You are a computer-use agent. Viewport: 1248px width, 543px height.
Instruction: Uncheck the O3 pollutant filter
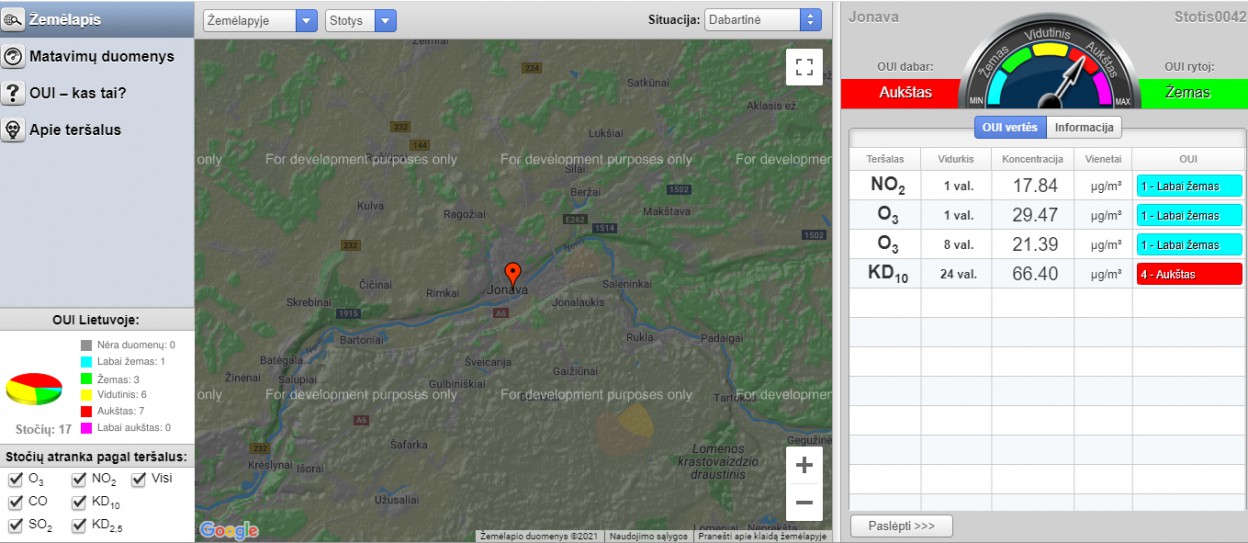[x=15, y=479]
